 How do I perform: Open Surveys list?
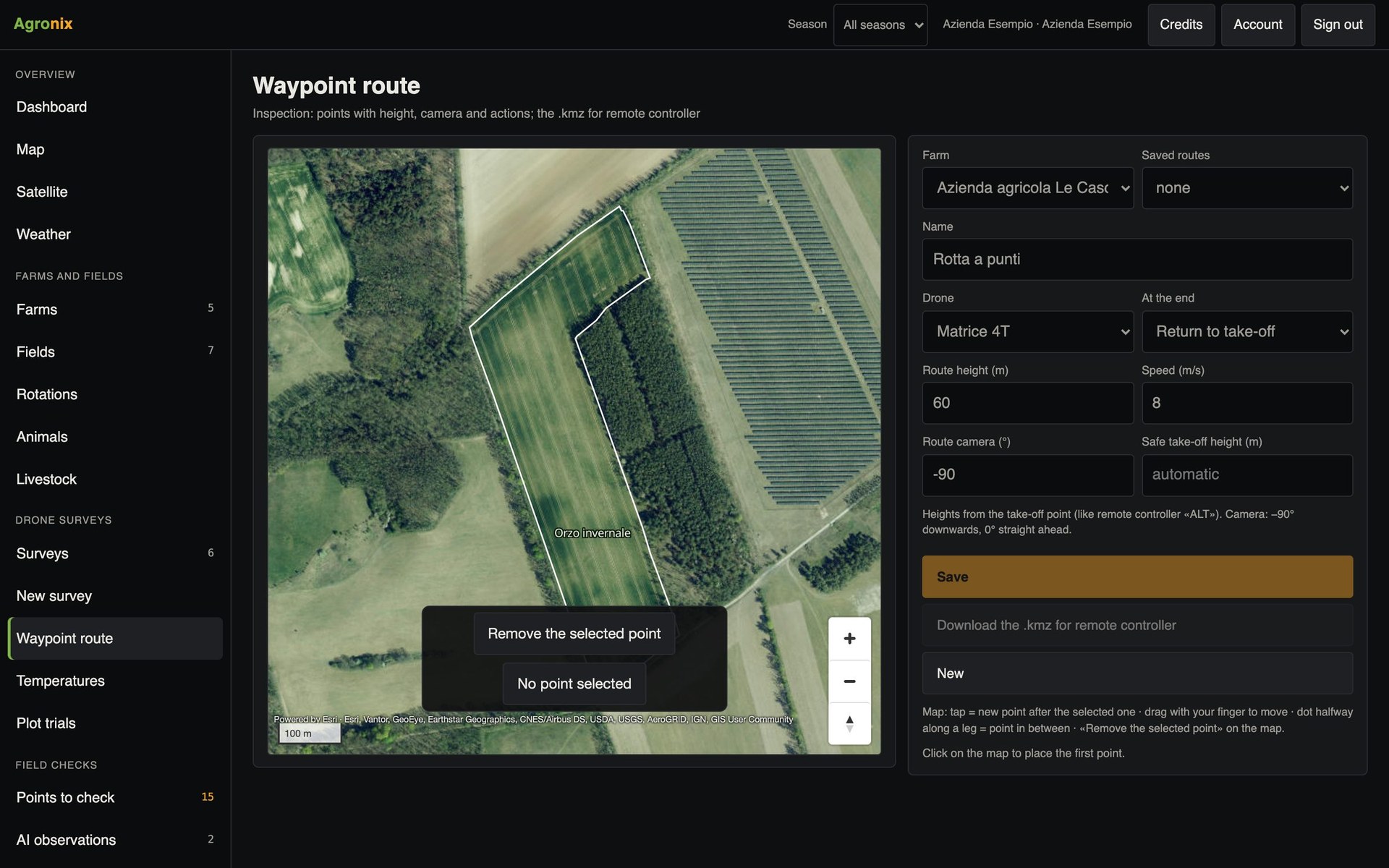(115, 553)
